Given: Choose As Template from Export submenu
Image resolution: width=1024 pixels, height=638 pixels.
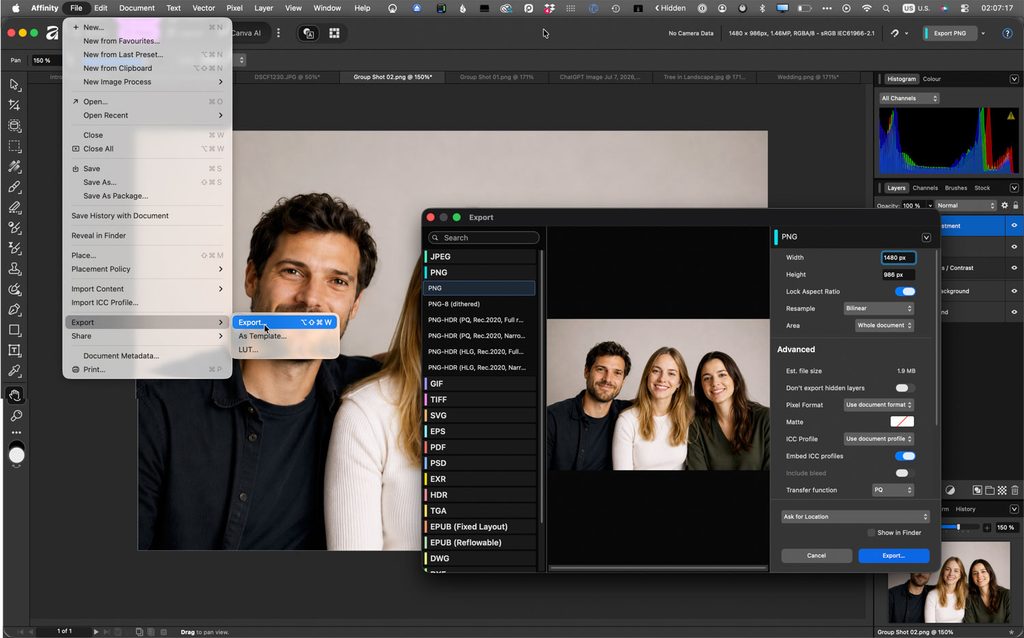Looking at the screenshot, I should click(263, 336).
